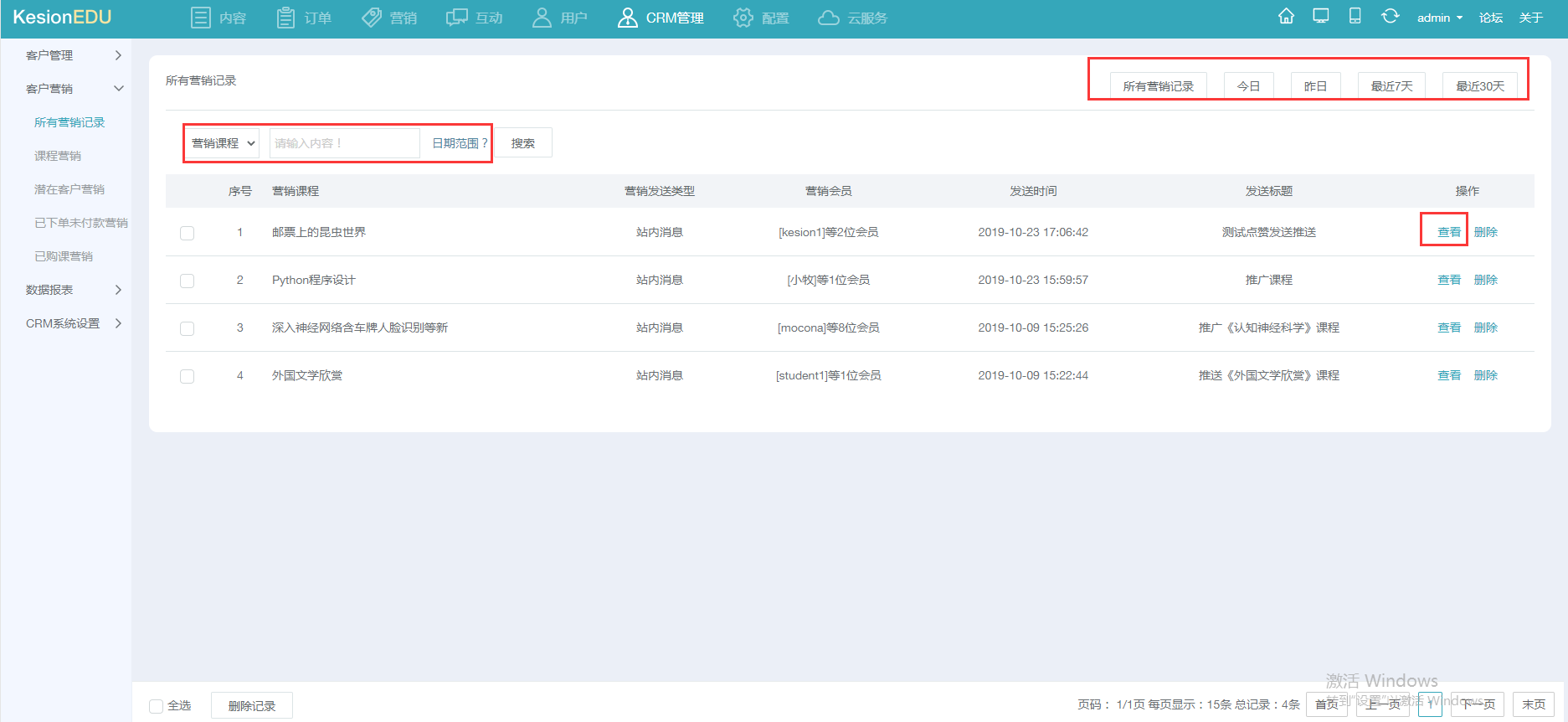
Task: Click 查看 for 邮票上的昆虫世界 record
Action: click(x=1449, y=232)
